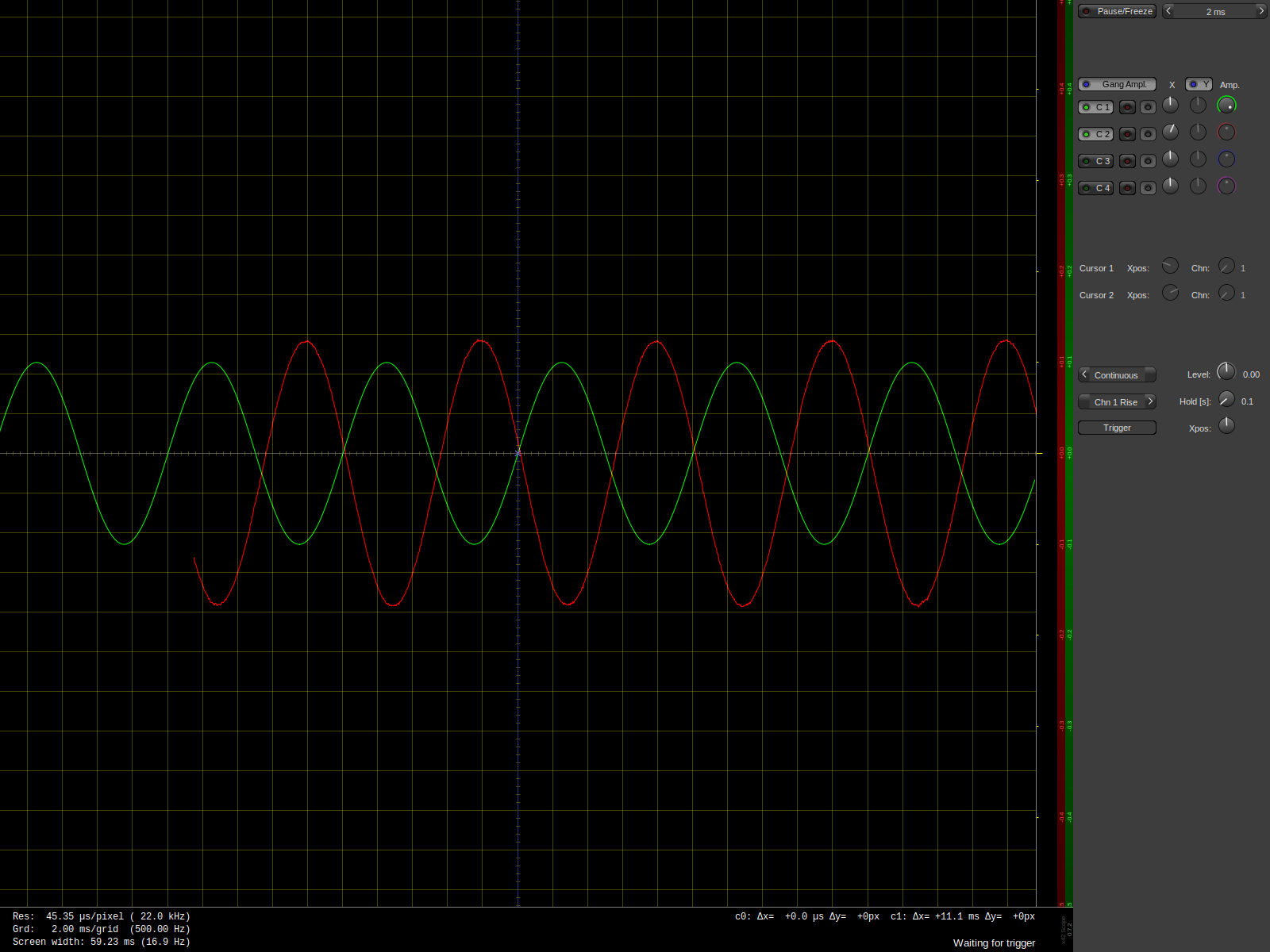Click the Y offset knob for C 3
This screenshot has width=1270, height=952.
click(1199, 159)
